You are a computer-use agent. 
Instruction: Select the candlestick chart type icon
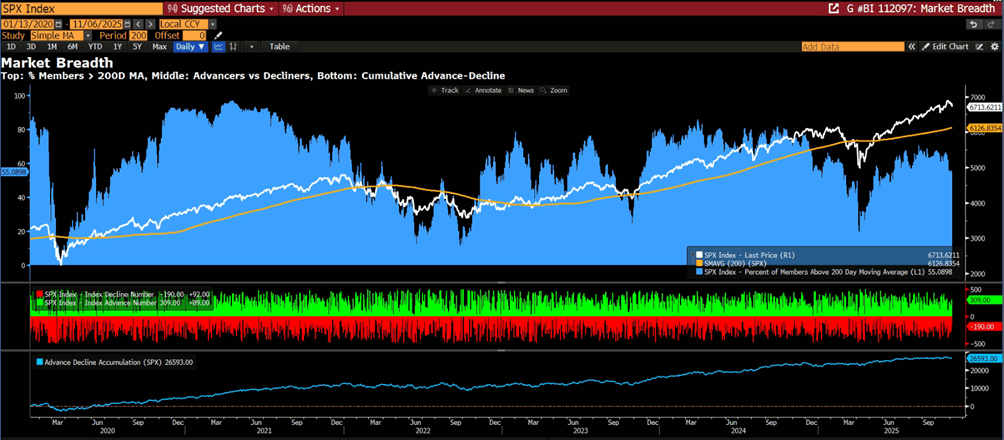click(233, 47)
